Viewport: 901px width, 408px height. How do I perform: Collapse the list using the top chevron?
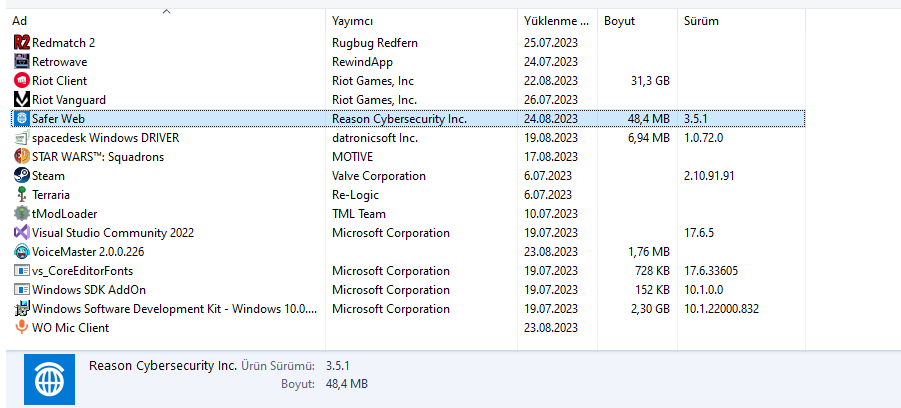166,11
